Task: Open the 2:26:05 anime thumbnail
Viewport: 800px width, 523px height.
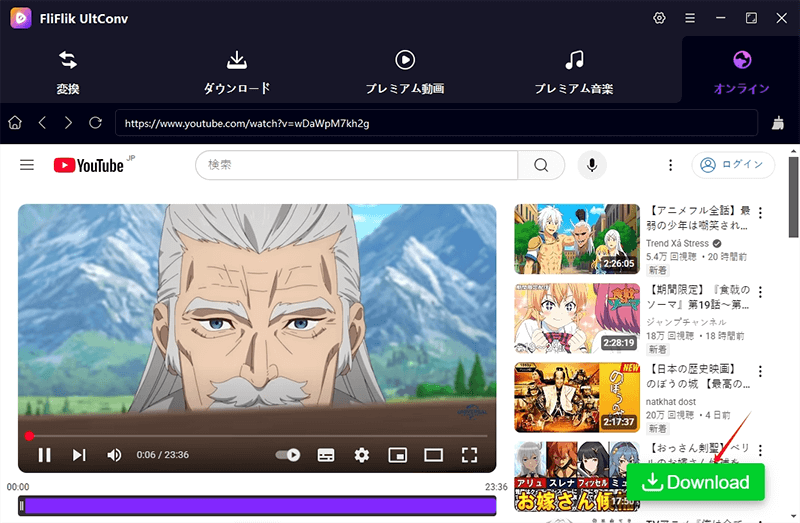Action: [577, 239]
